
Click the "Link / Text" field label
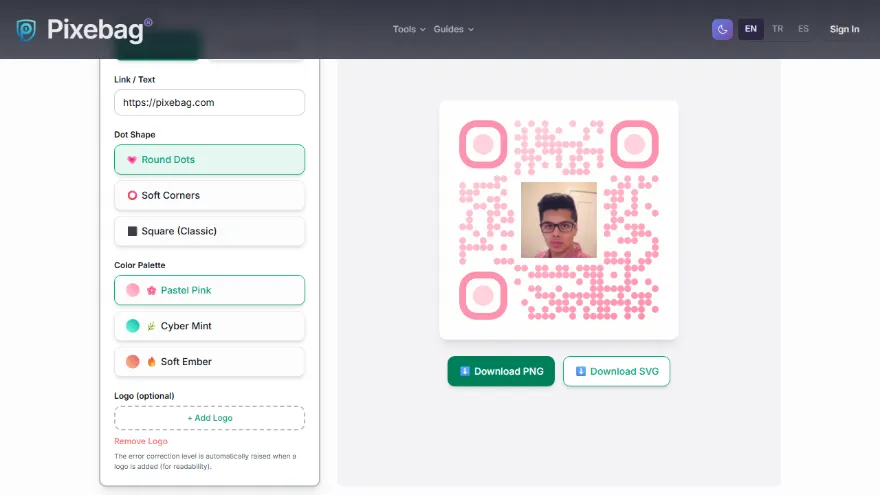coord(135,80)
